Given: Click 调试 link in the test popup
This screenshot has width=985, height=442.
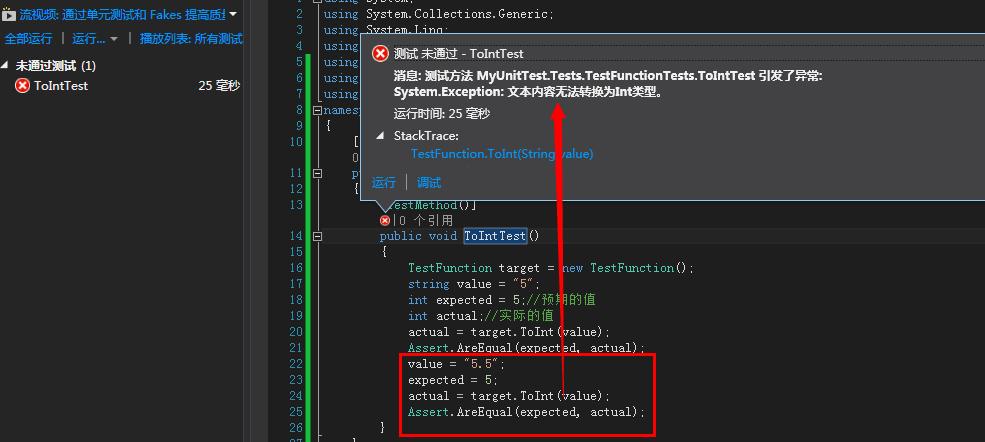Looking at the screenshot, I should click(x=429, y=183).
